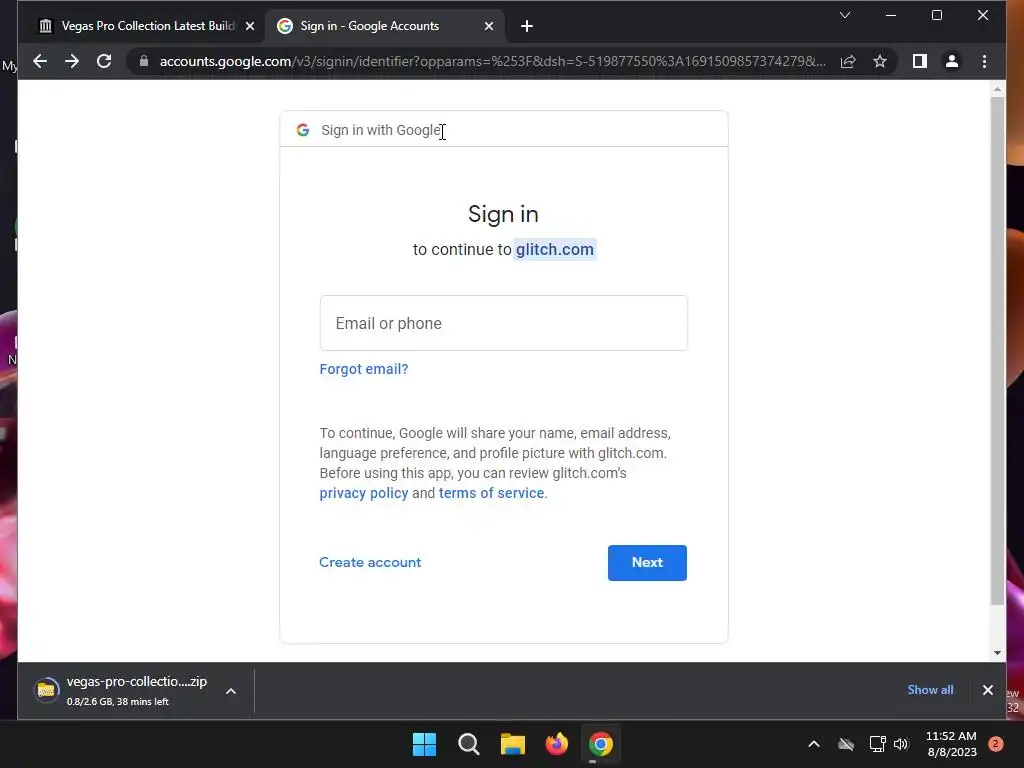Go back with the browser back arrow
The height and width of the screenshot is (768, 1024).
40,61
